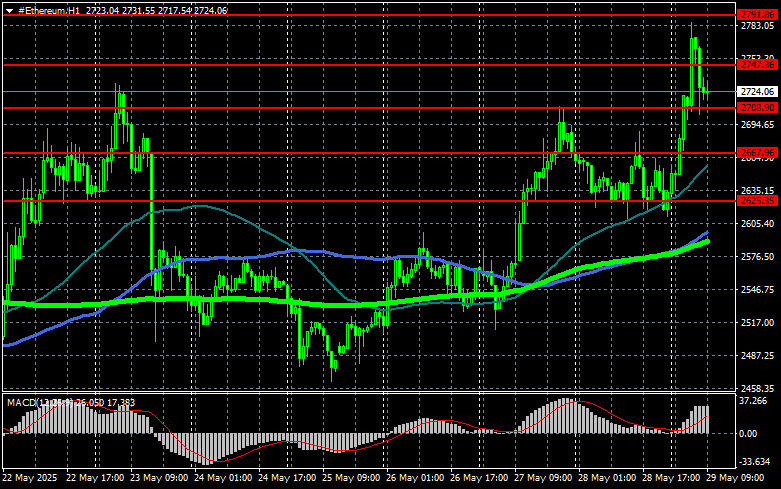Click the MACD zero level 0.00 label
This screenshot has height=489, width=781.
point(748,434)
